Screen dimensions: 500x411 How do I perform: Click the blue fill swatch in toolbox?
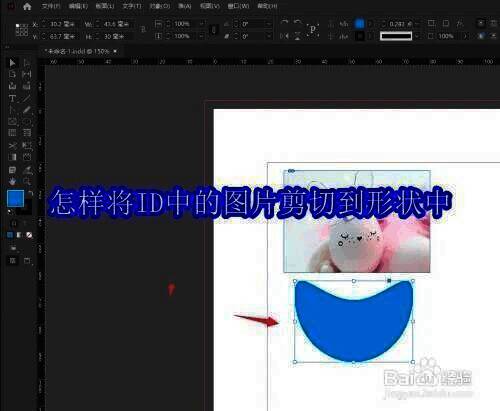click(15, 198)
